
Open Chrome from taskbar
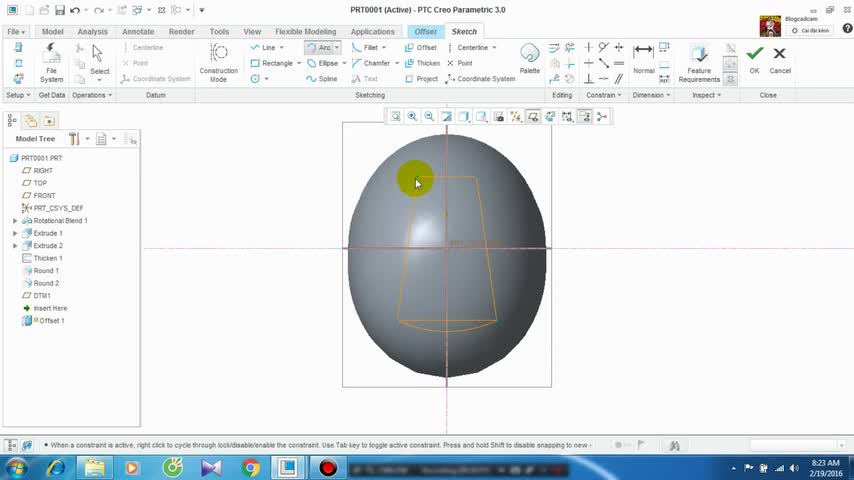point(251,467)
